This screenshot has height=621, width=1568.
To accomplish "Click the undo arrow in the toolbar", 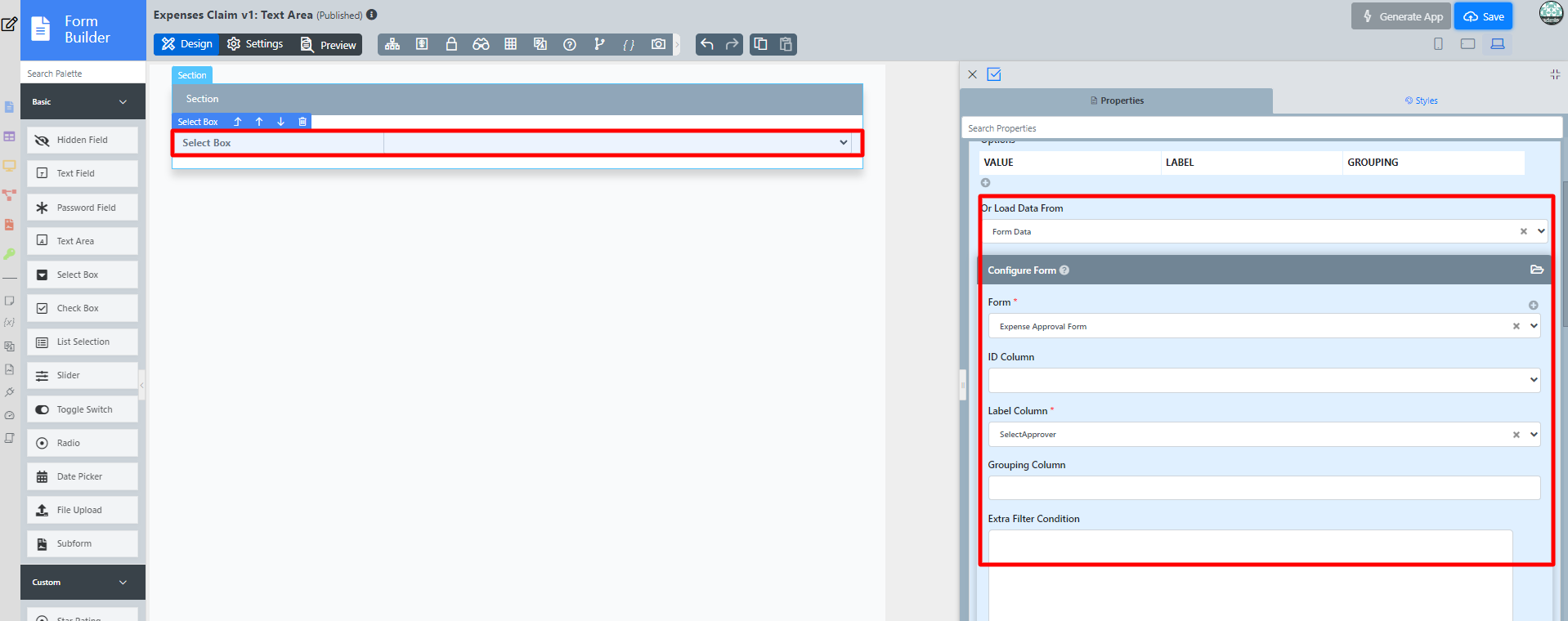I will (x=707, y=44).
